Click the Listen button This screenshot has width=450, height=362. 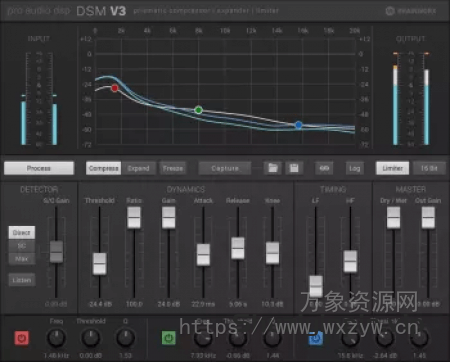(22, 280)
